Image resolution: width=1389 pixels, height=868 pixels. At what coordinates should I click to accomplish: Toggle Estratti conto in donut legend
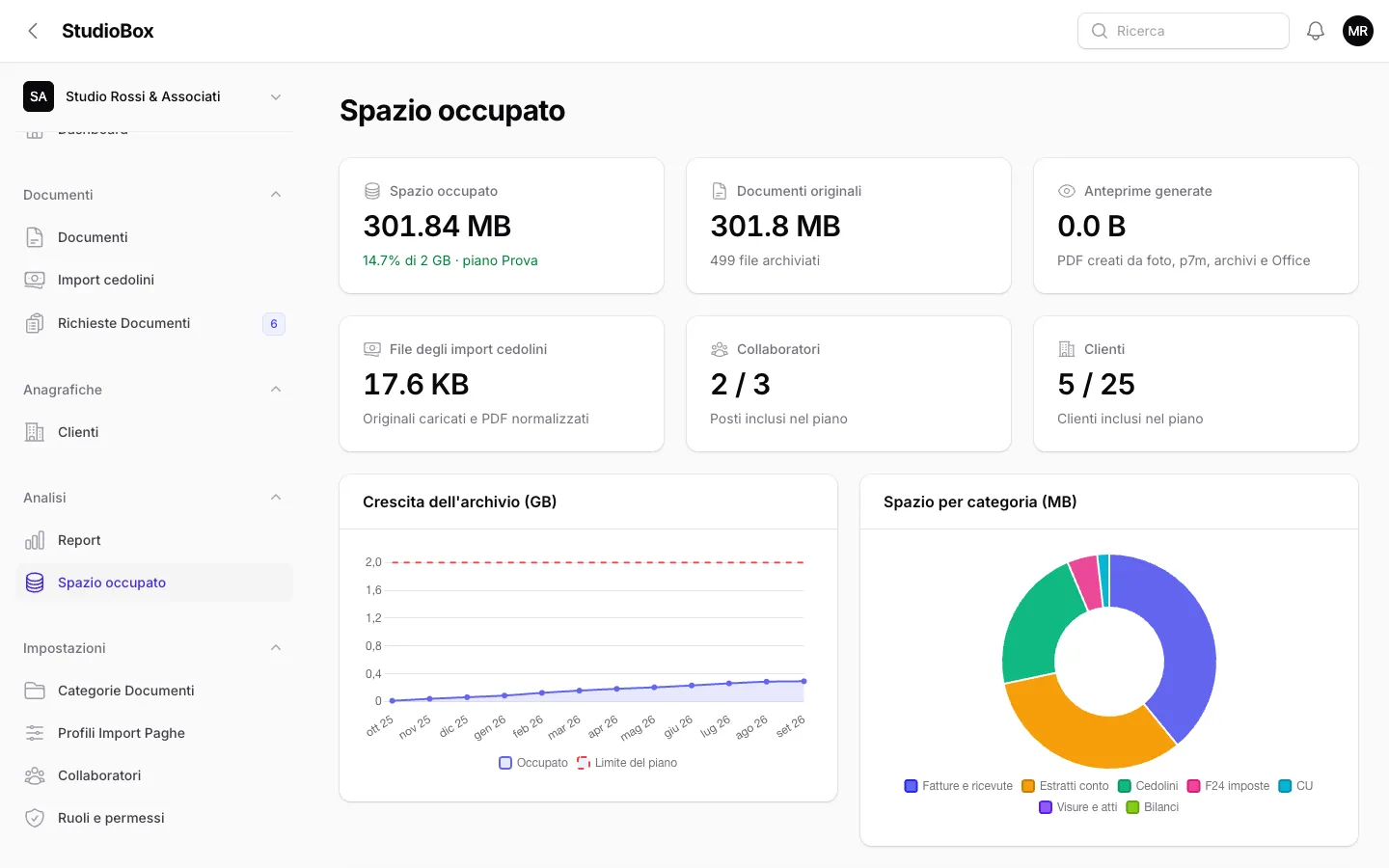click(x=1066, y=786)
